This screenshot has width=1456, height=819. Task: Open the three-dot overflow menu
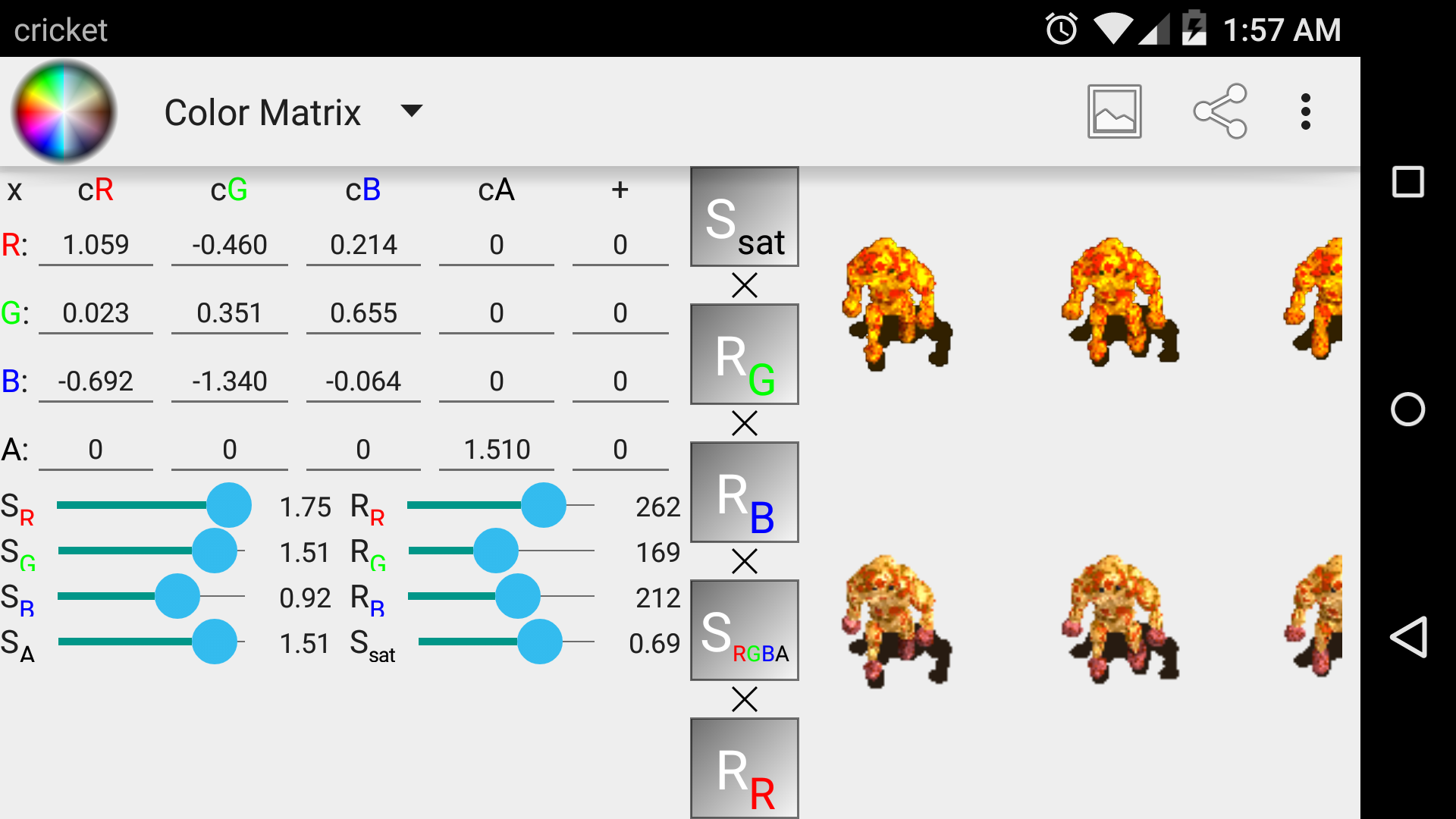(1305, 111)
